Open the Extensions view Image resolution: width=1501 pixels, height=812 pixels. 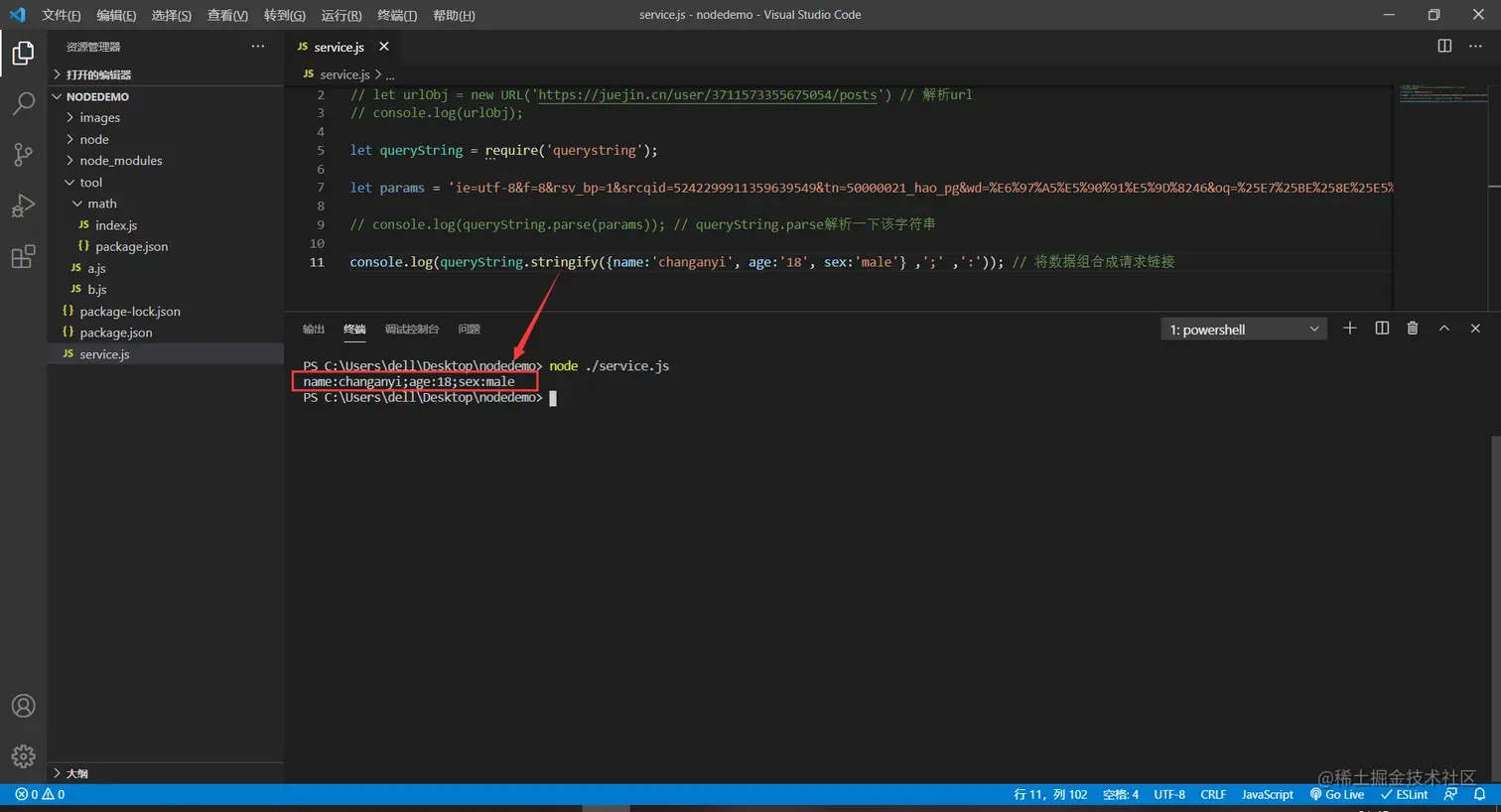pyautogui.click(x=23, y=256)
